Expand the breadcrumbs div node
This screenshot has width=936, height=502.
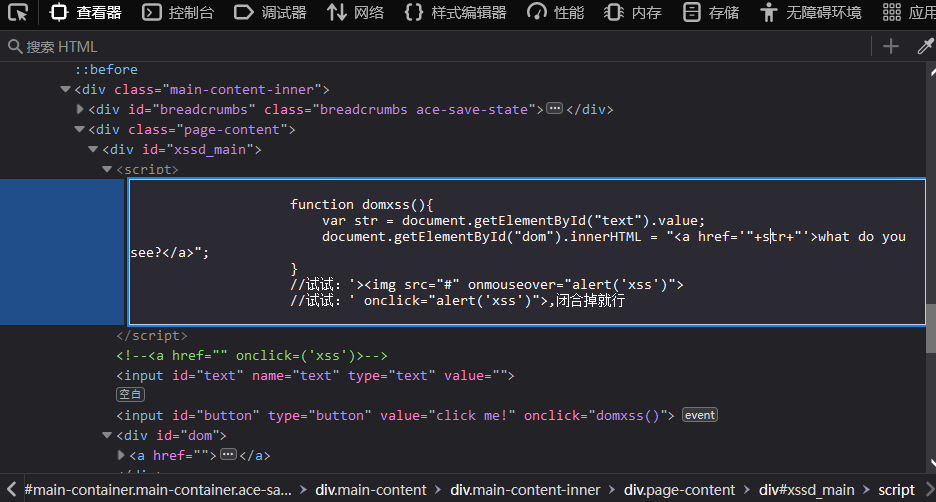coord(80,109)
